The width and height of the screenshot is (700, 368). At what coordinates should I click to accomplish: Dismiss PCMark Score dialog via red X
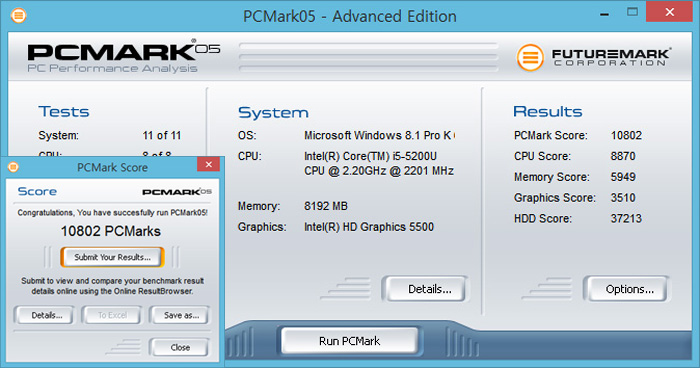(x=208, y=164)
